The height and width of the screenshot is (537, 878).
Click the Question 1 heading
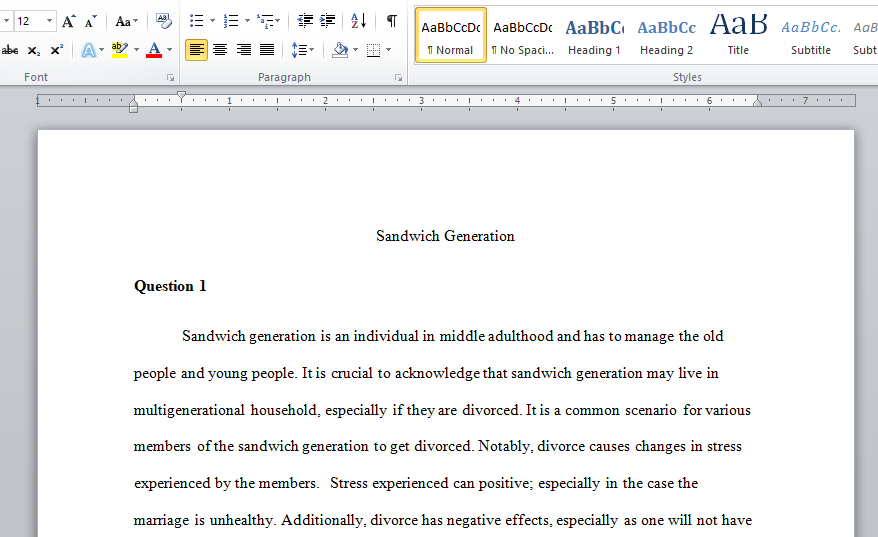[170, 286]
